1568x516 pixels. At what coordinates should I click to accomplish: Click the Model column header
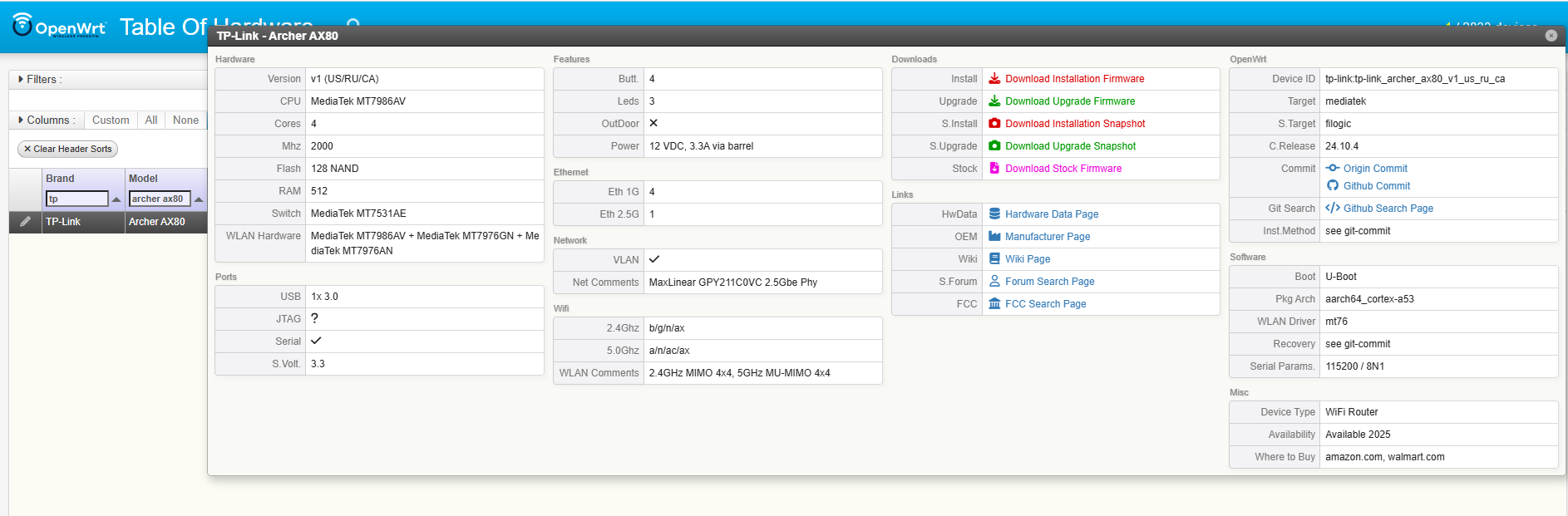click(x=143, y=179)
